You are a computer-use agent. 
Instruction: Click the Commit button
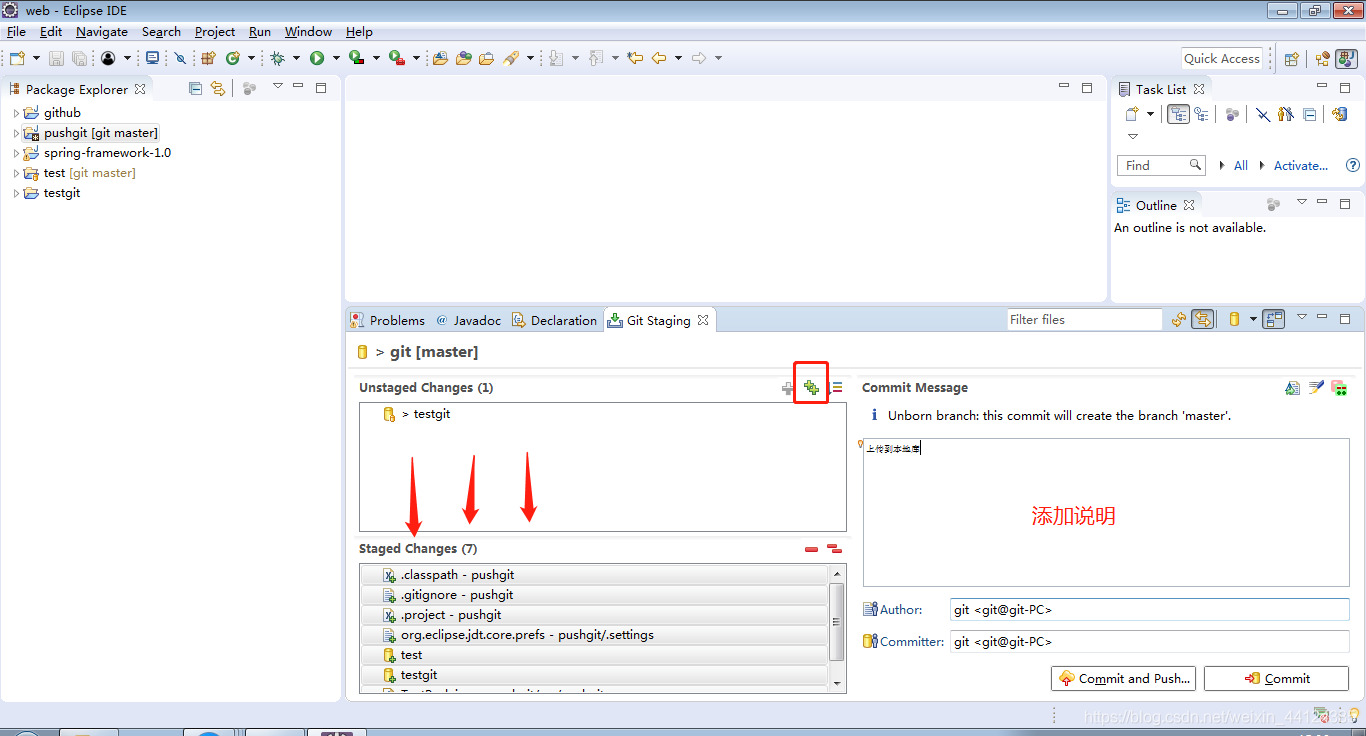[1277, 678]
